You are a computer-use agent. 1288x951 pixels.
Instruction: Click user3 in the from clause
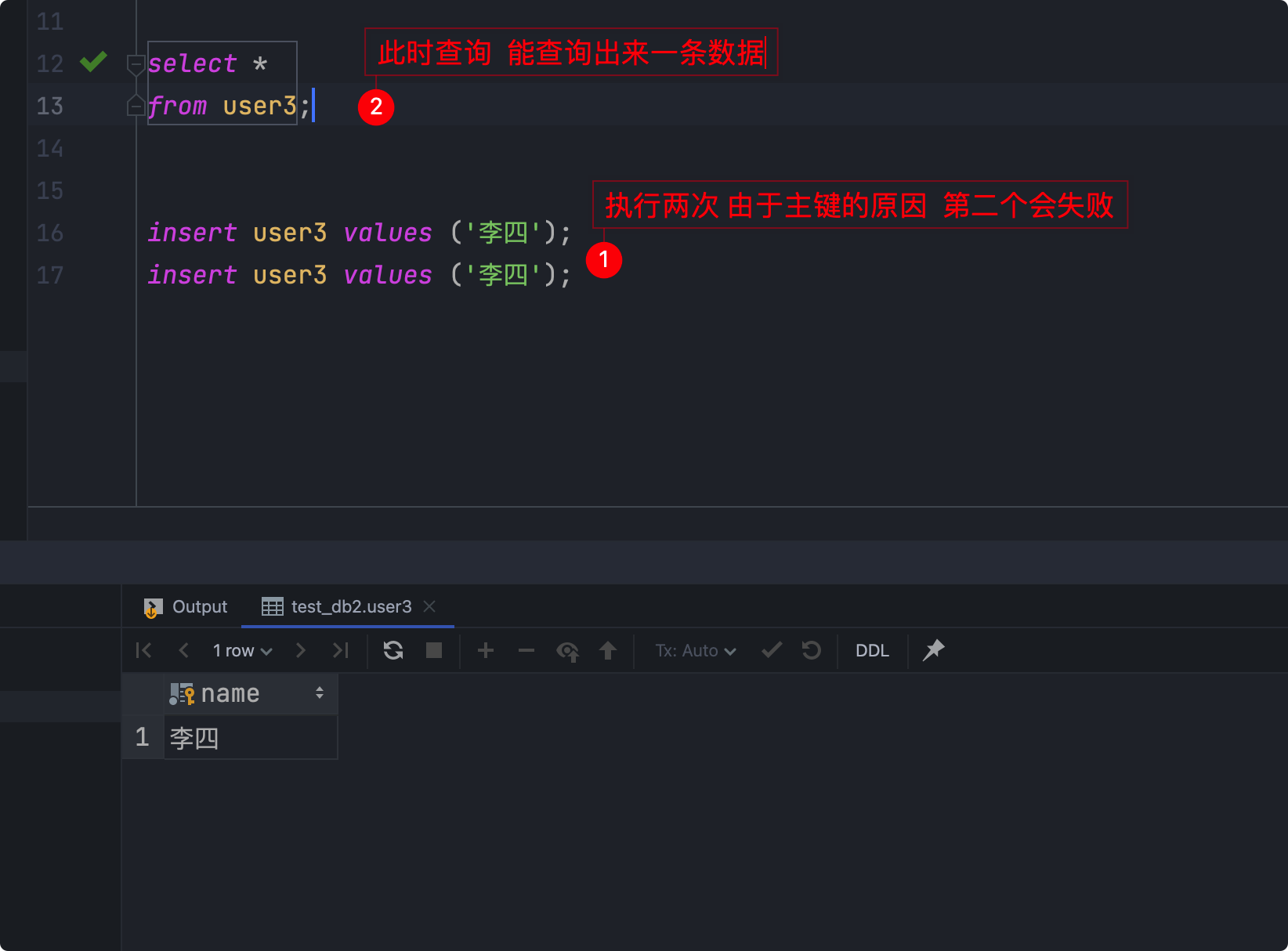(259, 106)
